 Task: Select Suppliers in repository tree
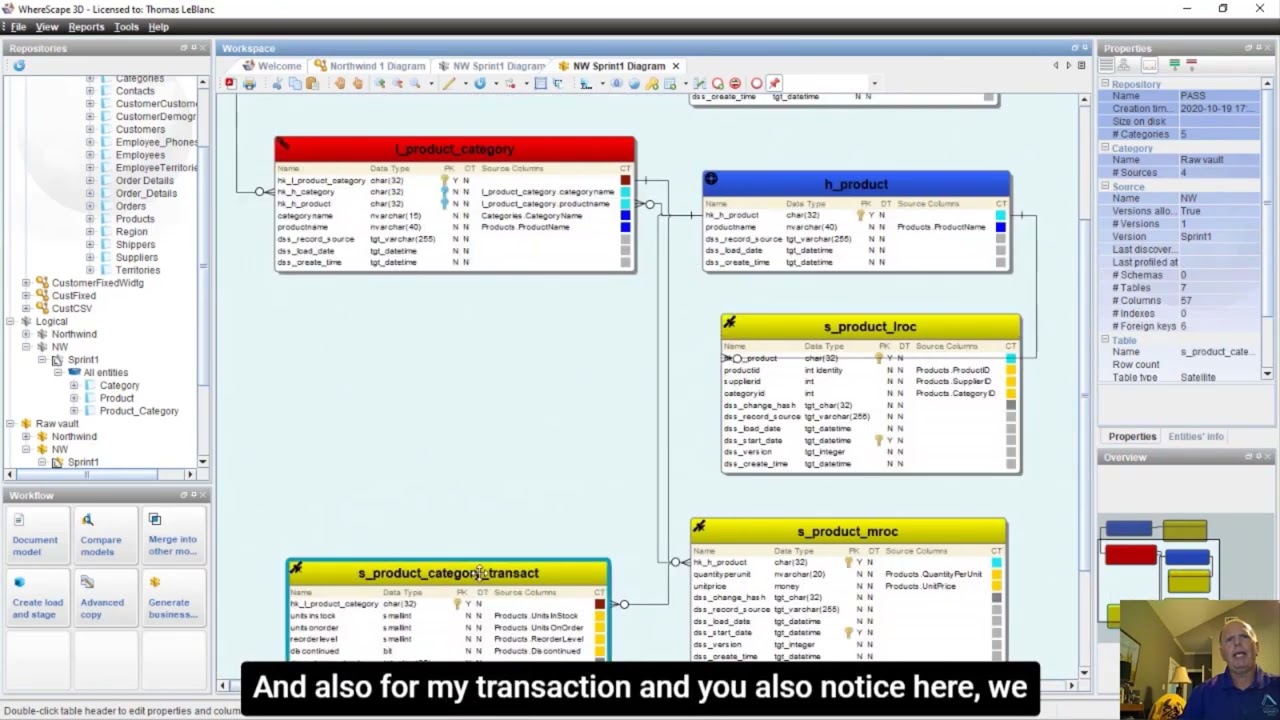136,257
